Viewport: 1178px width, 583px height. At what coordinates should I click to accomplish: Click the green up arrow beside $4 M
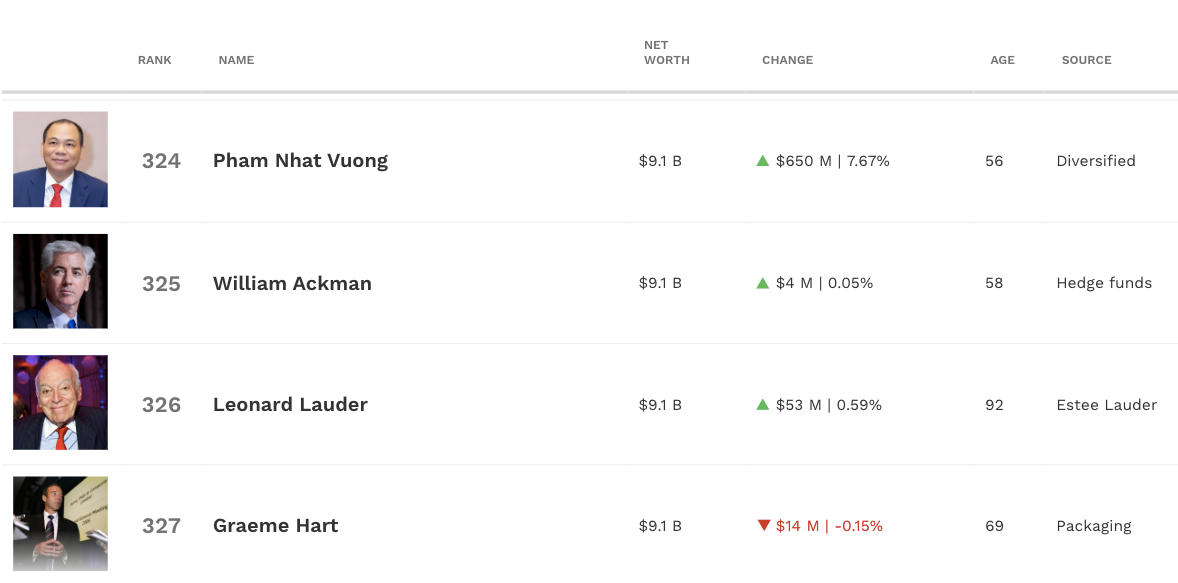[763, 283]
